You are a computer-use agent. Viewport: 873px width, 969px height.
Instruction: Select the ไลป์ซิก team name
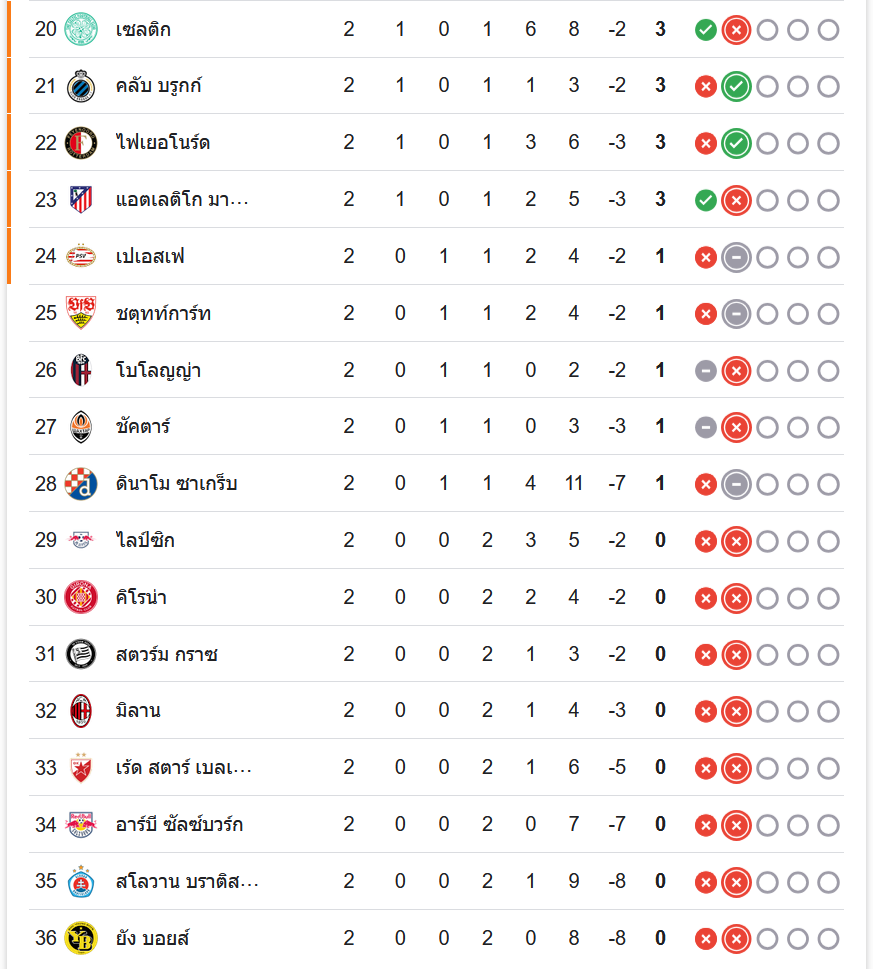(x=145, y=541)
